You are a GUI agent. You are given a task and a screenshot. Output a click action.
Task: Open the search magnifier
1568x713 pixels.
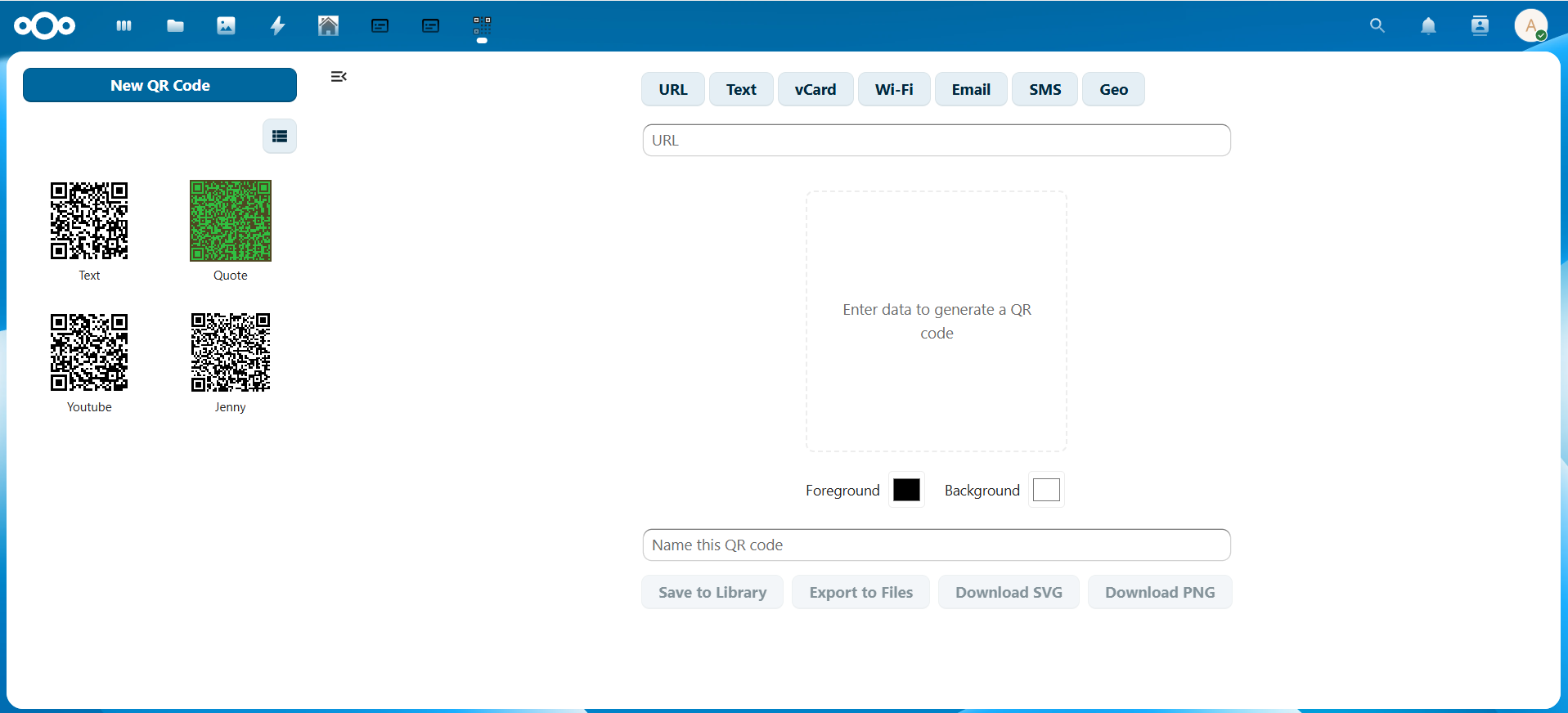1377,26
